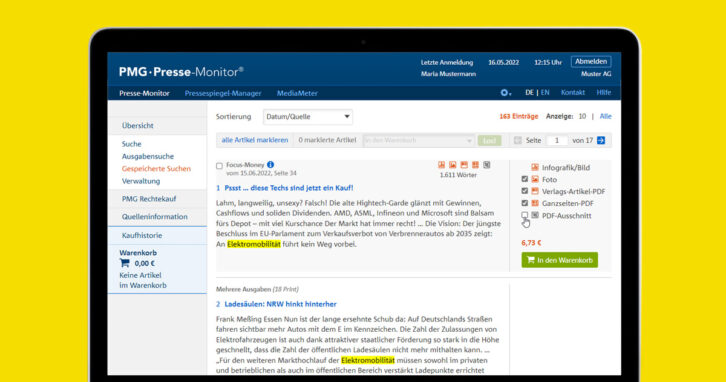Enable the PDF-Ausschnitt checkbox

click(525, 215)
